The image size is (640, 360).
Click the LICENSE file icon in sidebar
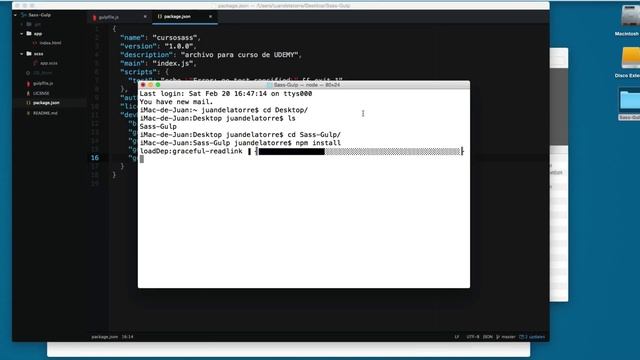28,93
